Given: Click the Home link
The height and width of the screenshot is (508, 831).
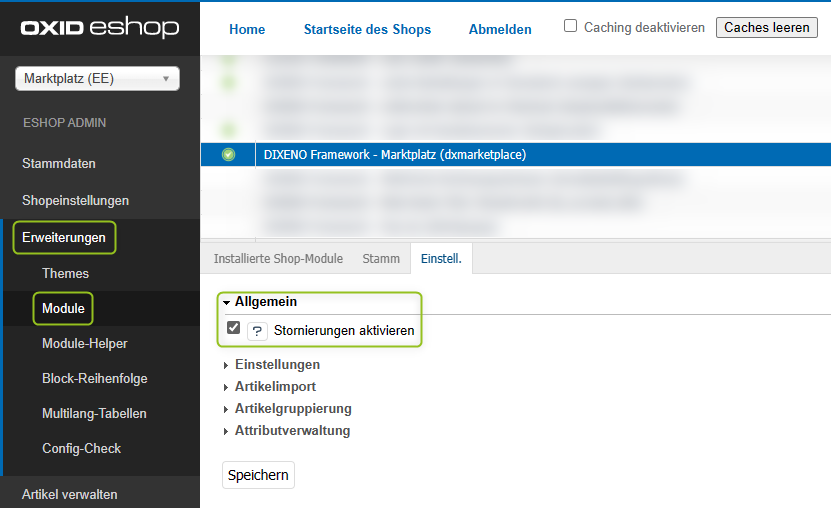Looking at the screenshot, I should coord(247,29).
